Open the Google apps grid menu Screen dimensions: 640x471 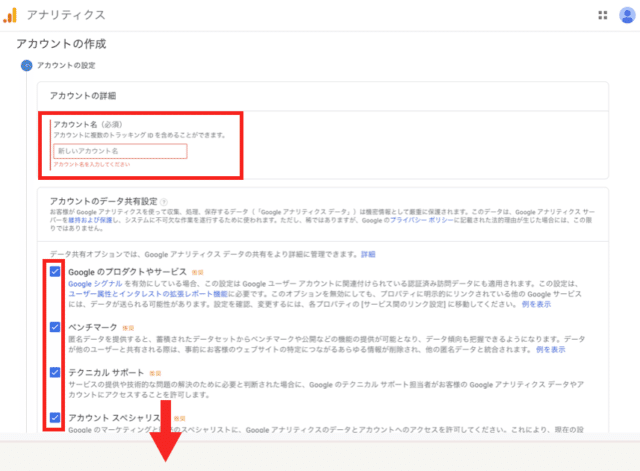602,15
